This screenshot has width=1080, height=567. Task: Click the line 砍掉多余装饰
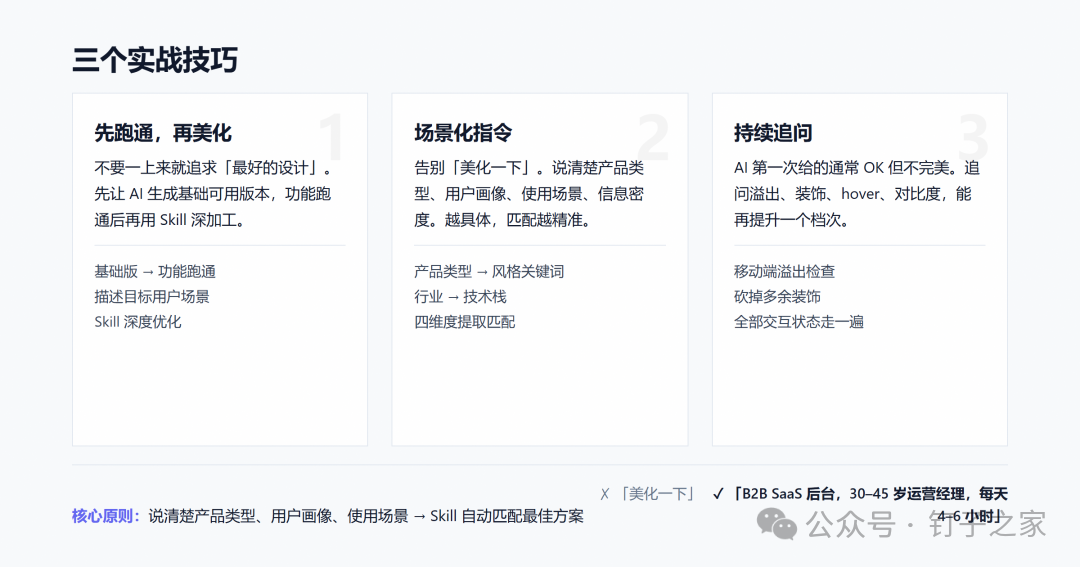[777, 297]
